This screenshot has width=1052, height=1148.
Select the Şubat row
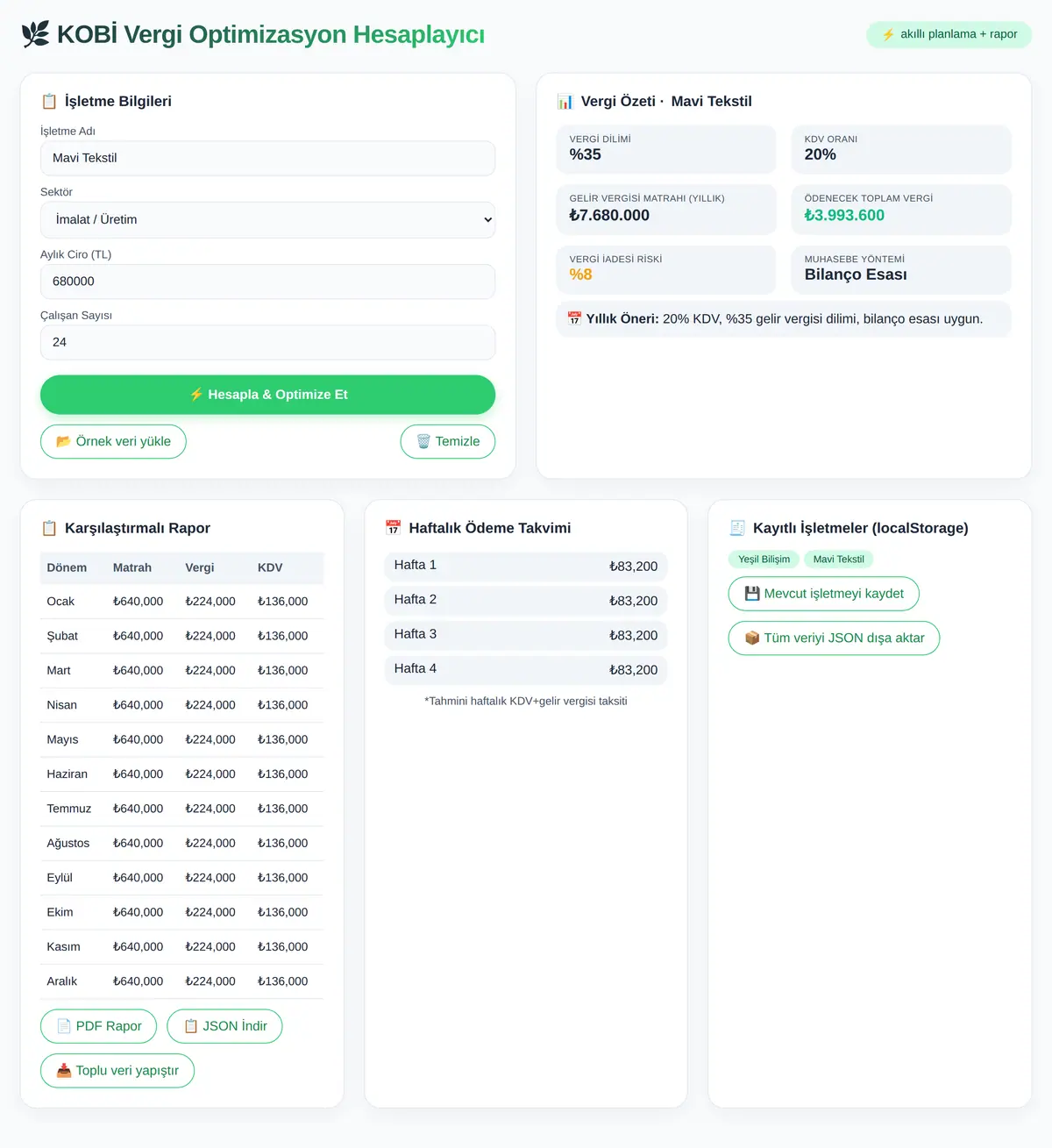pos(181,636)
